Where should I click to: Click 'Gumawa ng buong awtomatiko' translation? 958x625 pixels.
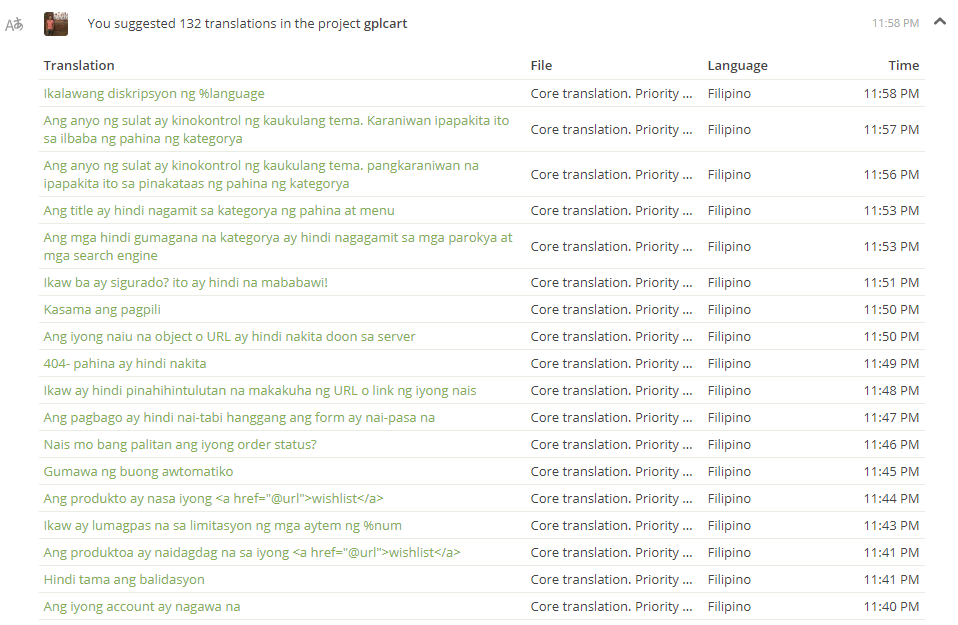pyautogui.click(x=138, y=471)
